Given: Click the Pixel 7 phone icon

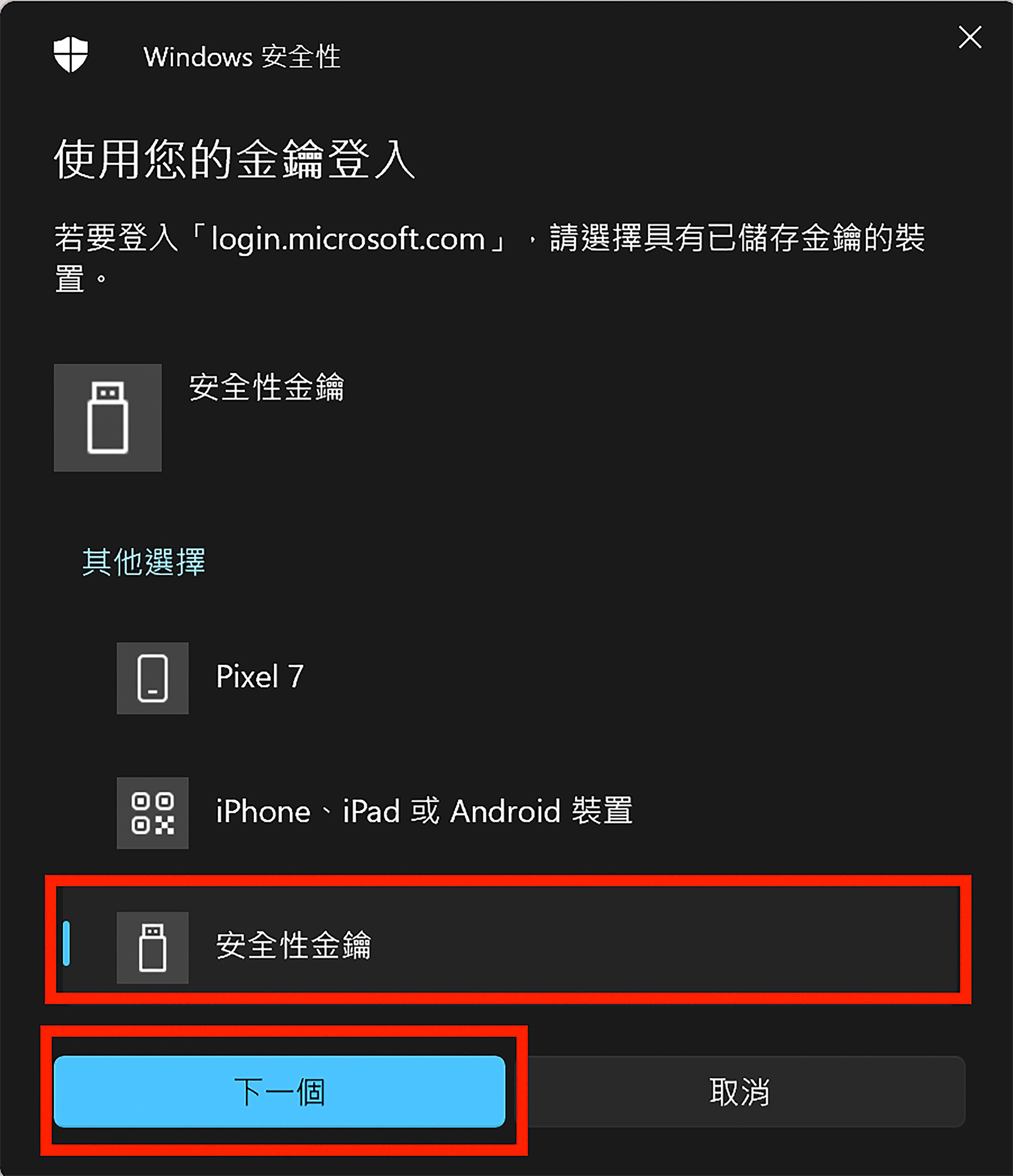Looking at the screenshot, I should [152, 678].
